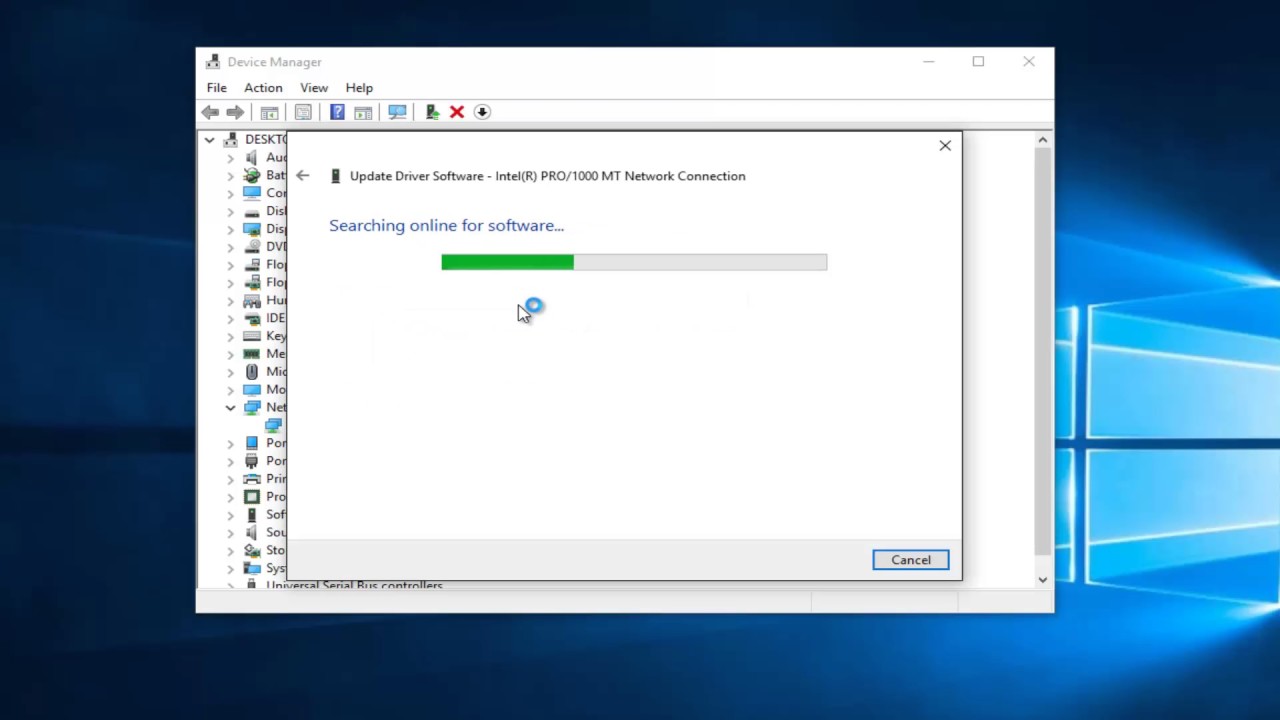Open the Action menu
This screenshot has width=1280, height=720.
(x=263, y=87)
